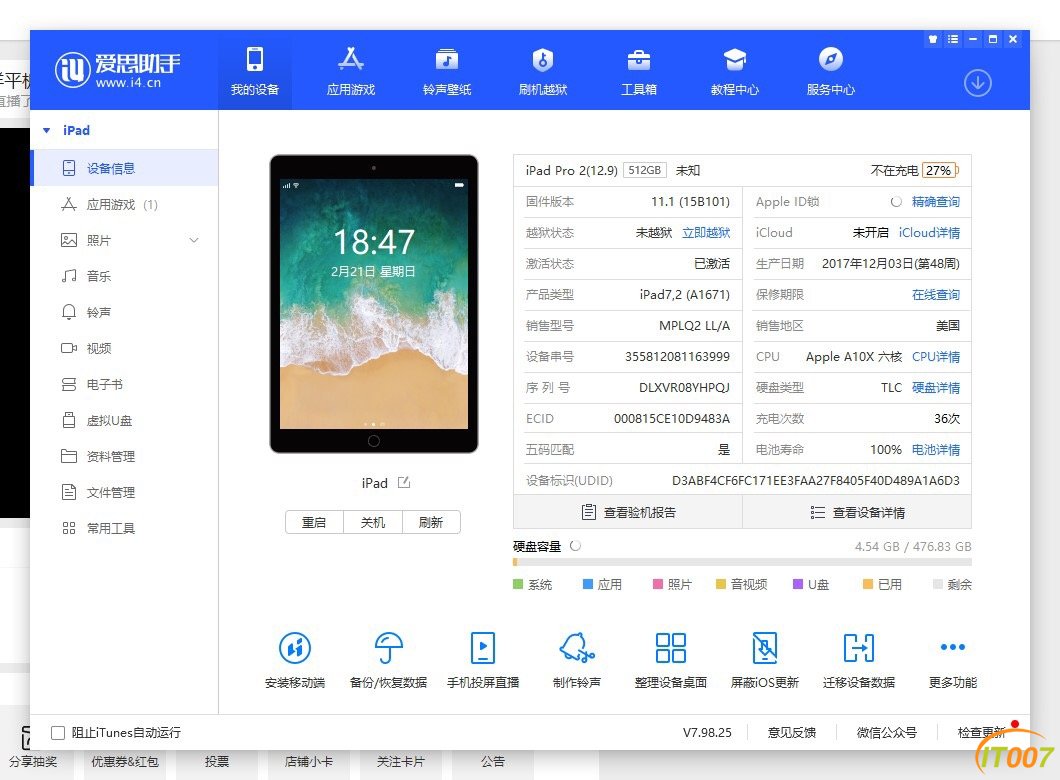Screen dimensions: 1060x780
Task: Open 视频 sidebar item
Action: pyautogui.click(x=124, y=348)
